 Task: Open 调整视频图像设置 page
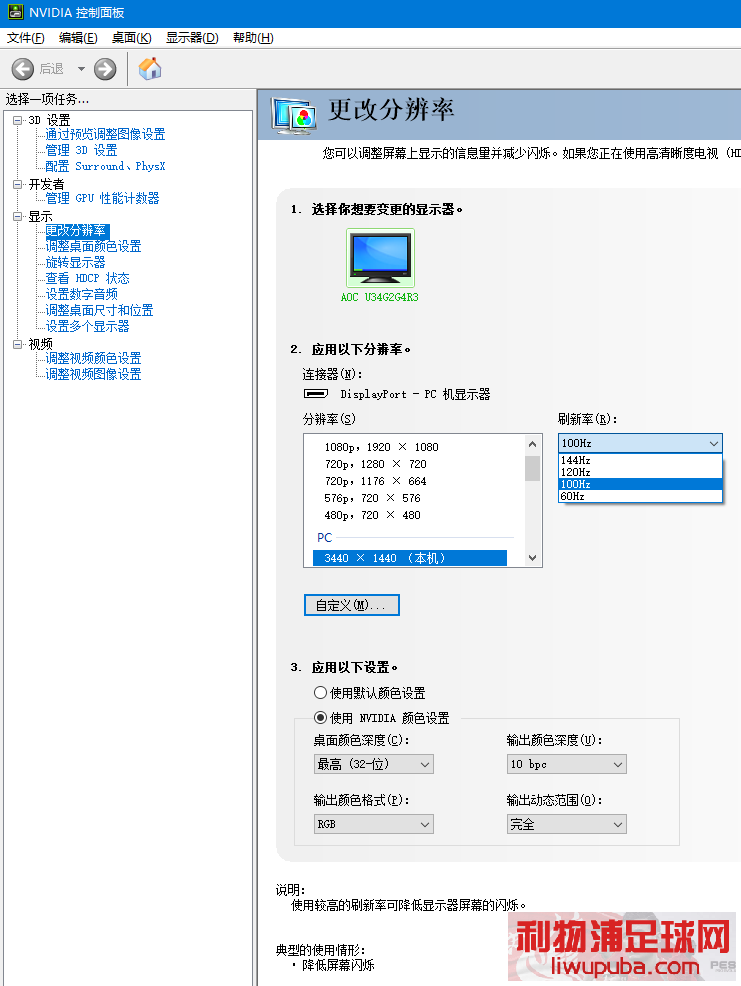tap(93, 374)
